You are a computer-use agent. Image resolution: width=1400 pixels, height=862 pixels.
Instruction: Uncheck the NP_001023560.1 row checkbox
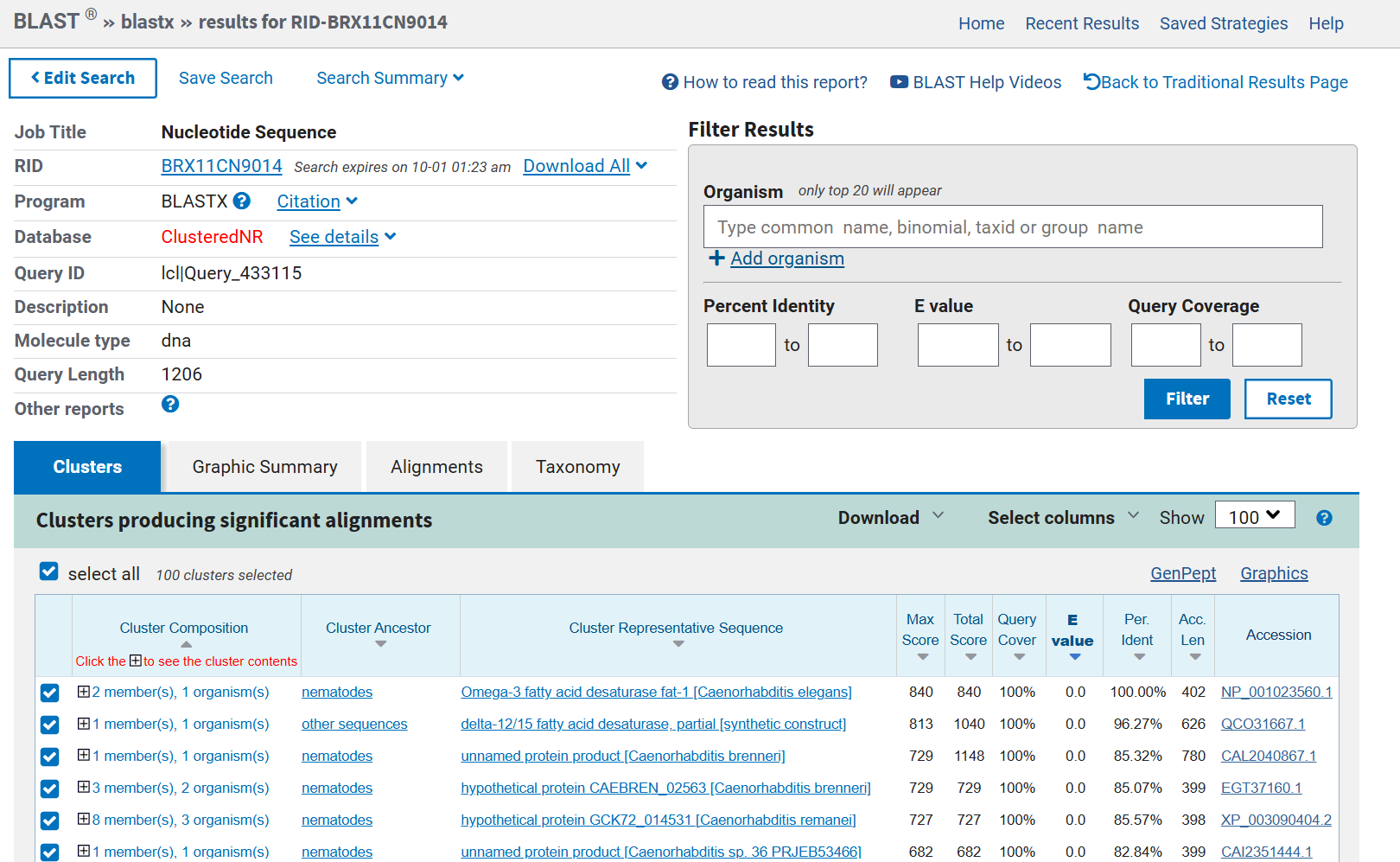(49, 693)
